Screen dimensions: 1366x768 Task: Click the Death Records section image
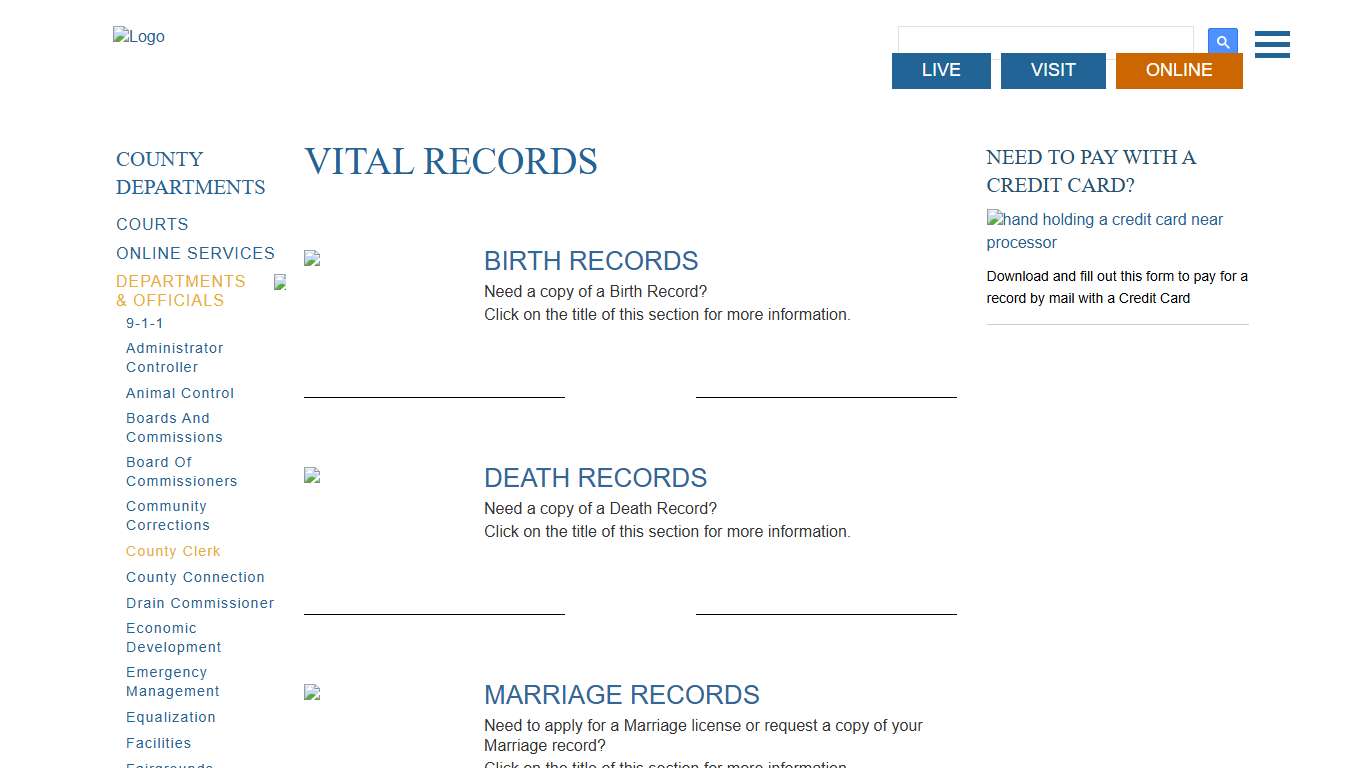click(x=312, y=476)
